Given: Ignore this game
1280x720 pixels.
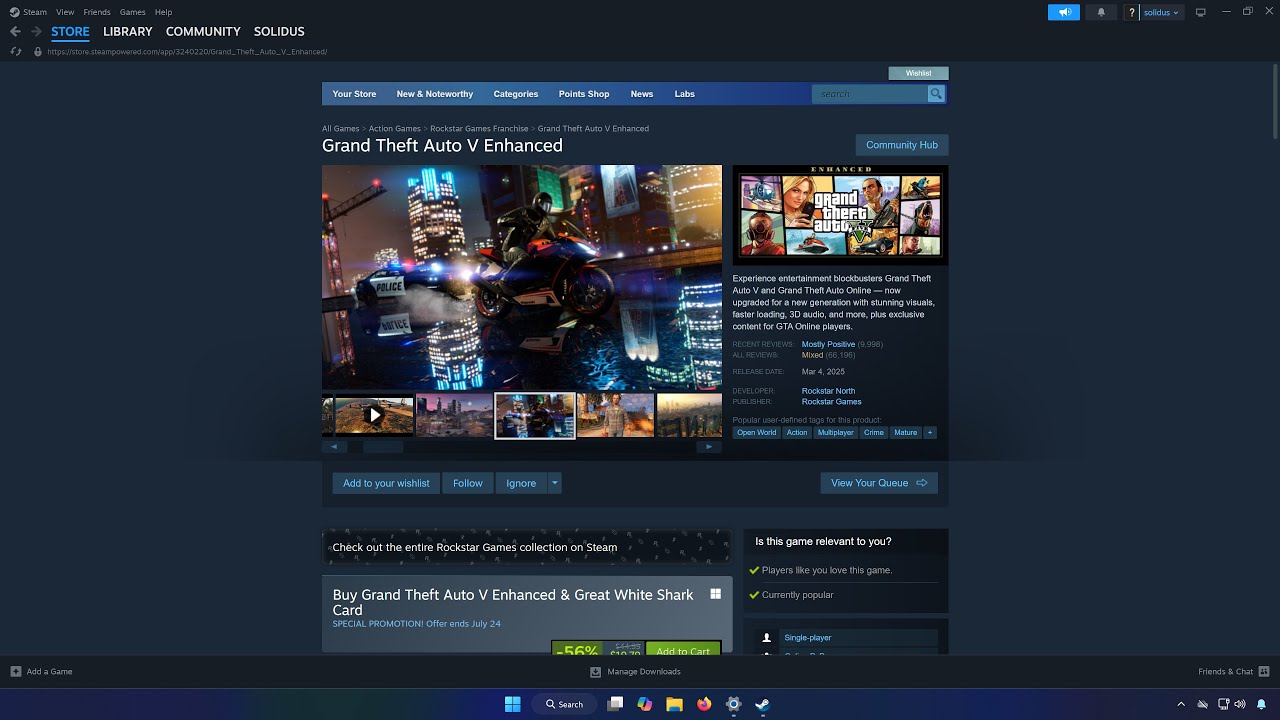Looking at the screenshot, I should (521, 483).
